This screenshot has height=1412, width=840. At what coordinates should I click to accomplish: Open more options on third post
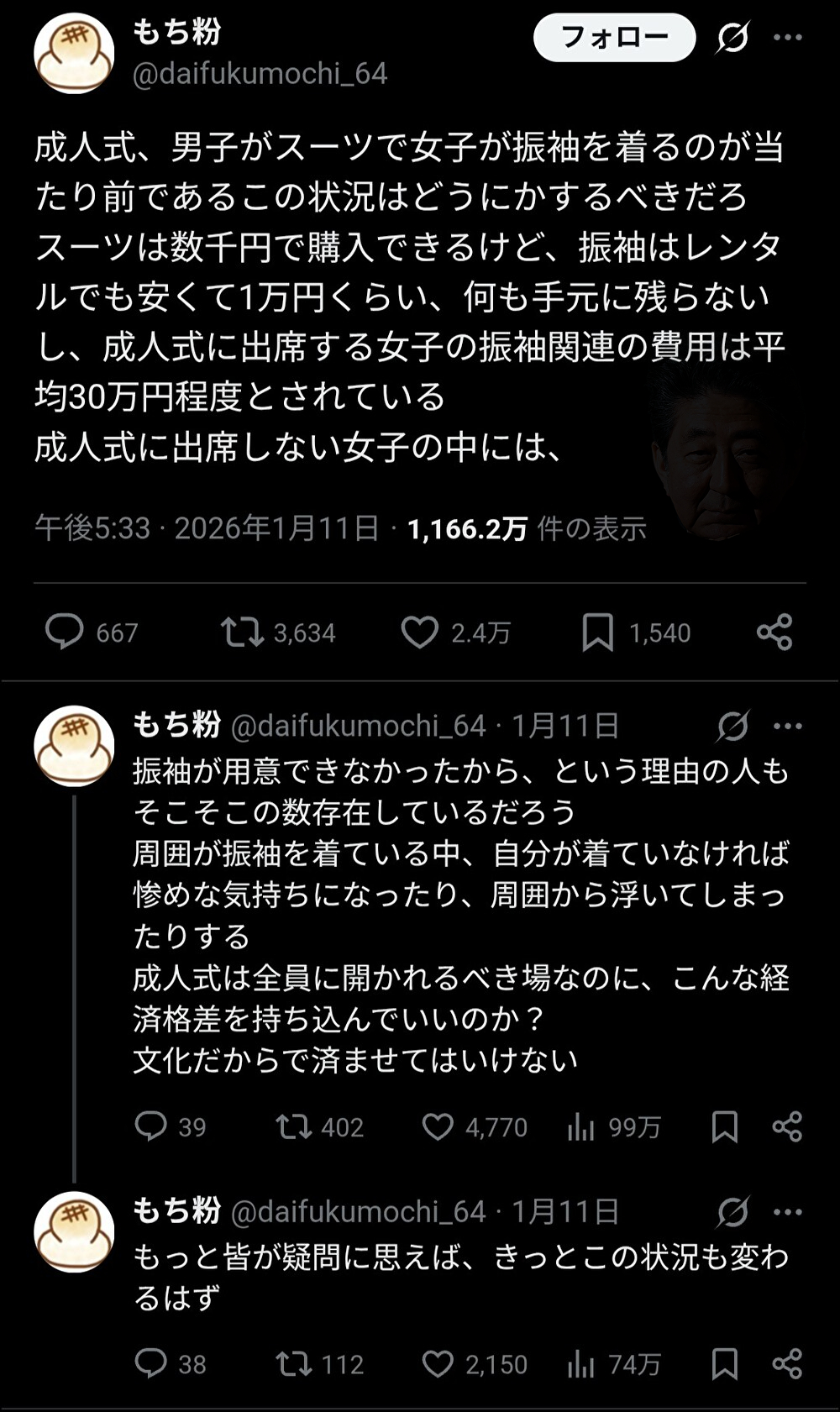coord(787,1212)
